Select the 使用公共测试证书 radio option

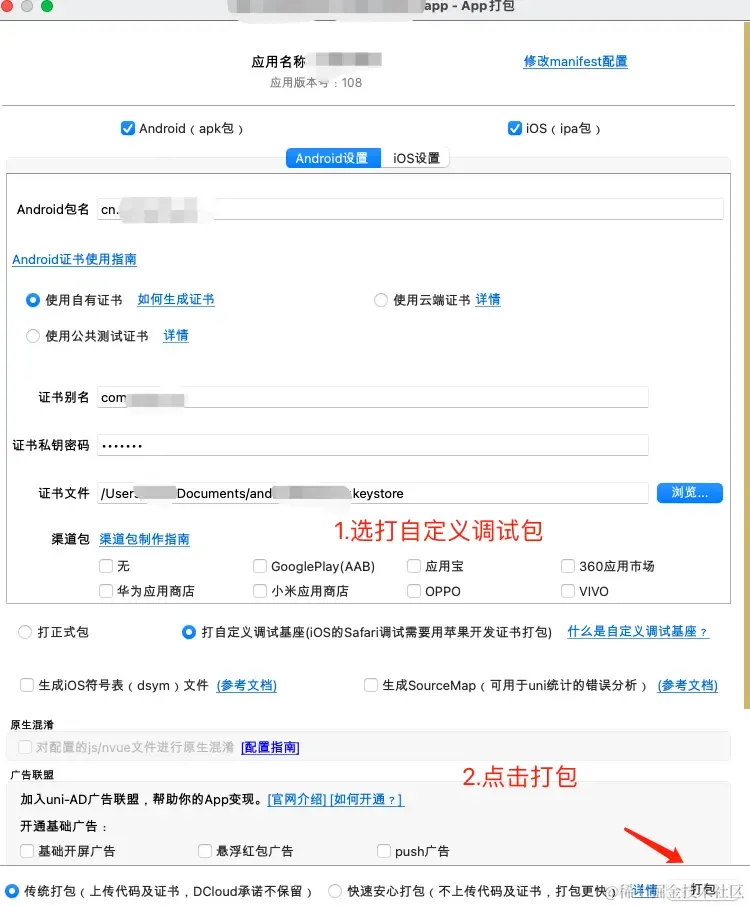pos(33,336)
